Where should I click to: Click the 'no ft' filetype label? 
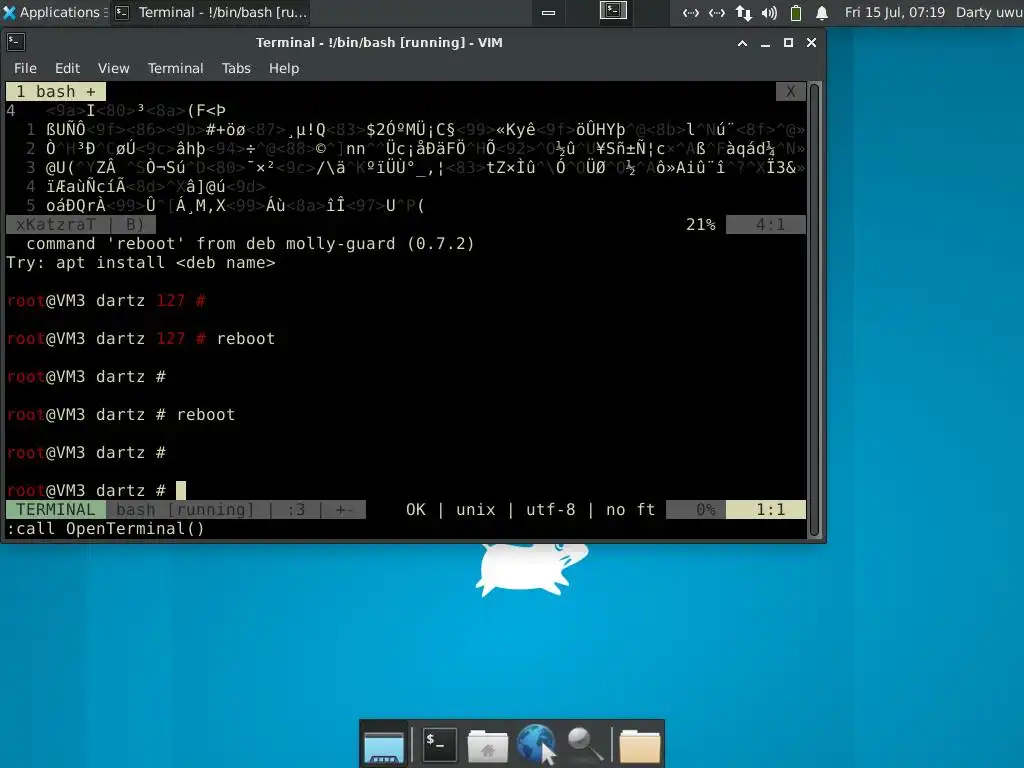[630, 509]
